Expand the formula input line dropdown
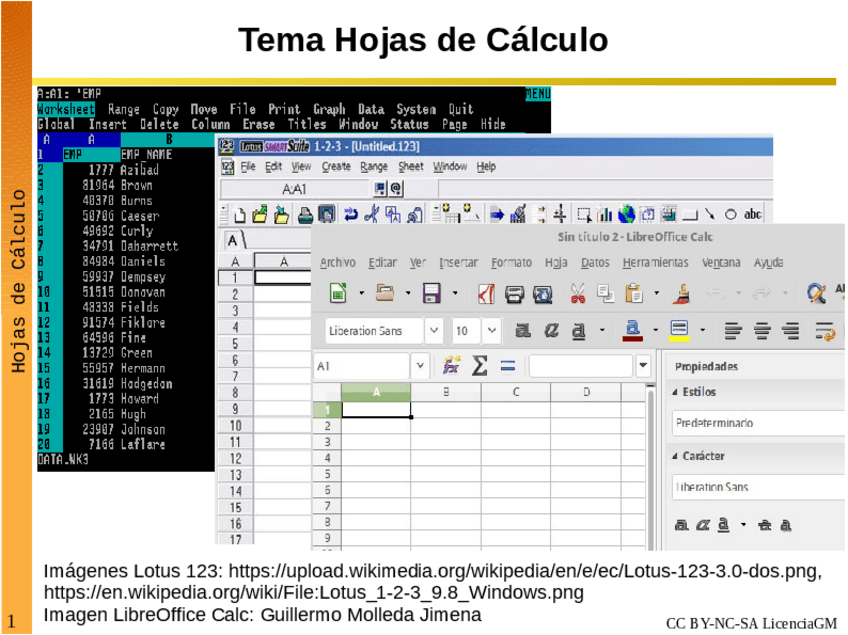This screenshot has width=848, height=635. click(x=643, y=365)
